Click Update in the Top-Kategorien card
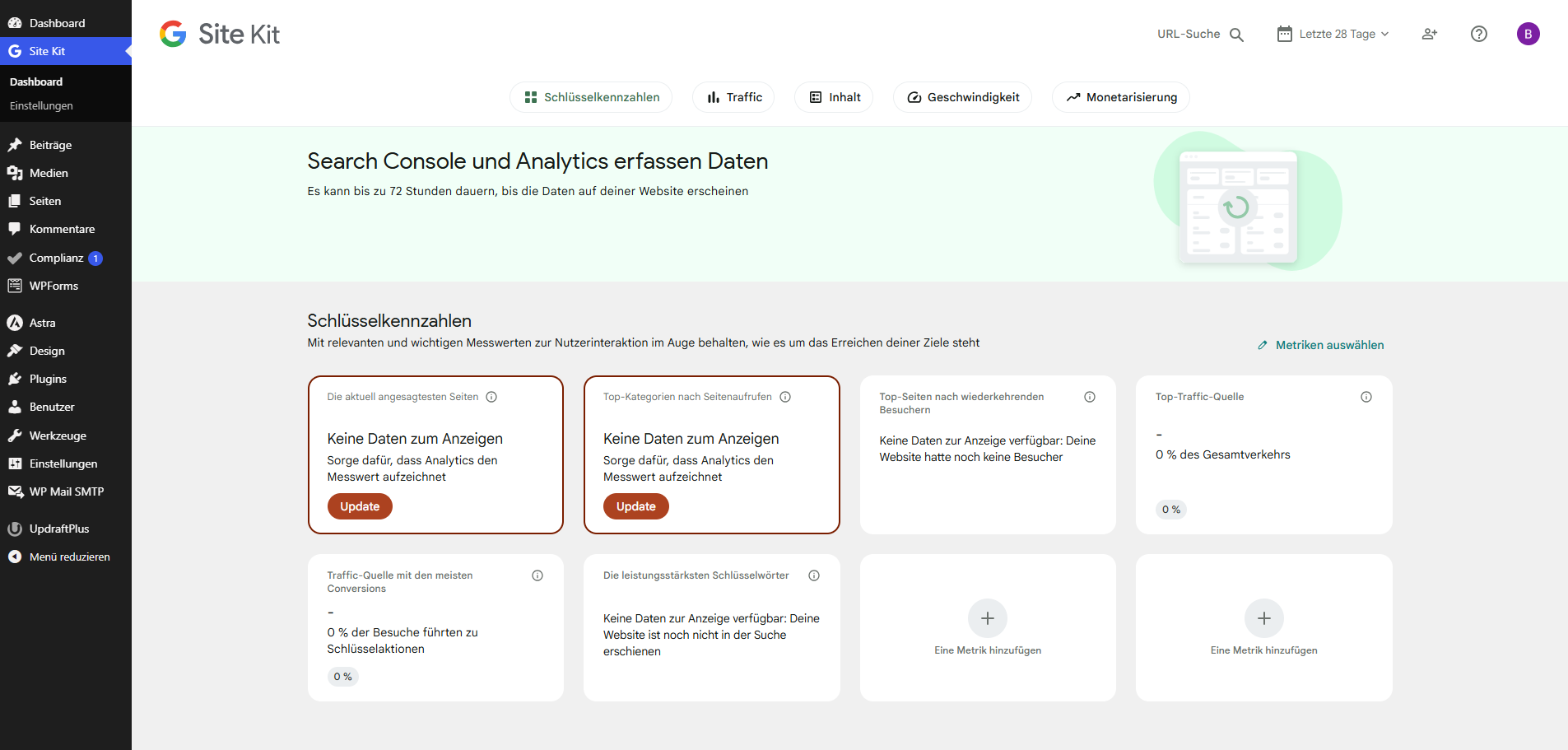 636,506
